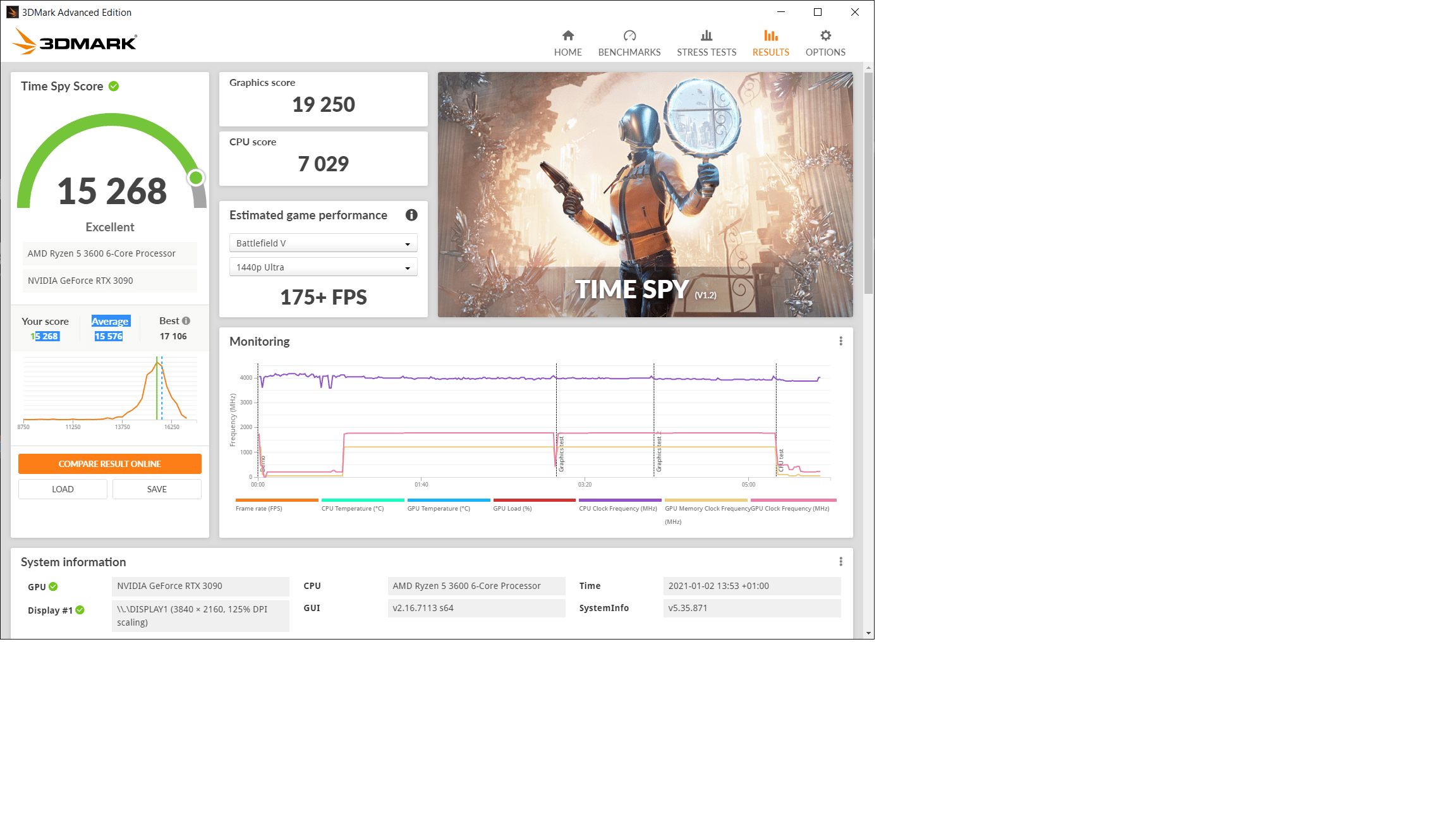Click NVIDIA GeForce RTX 3090 in score panel

point(110,281)
